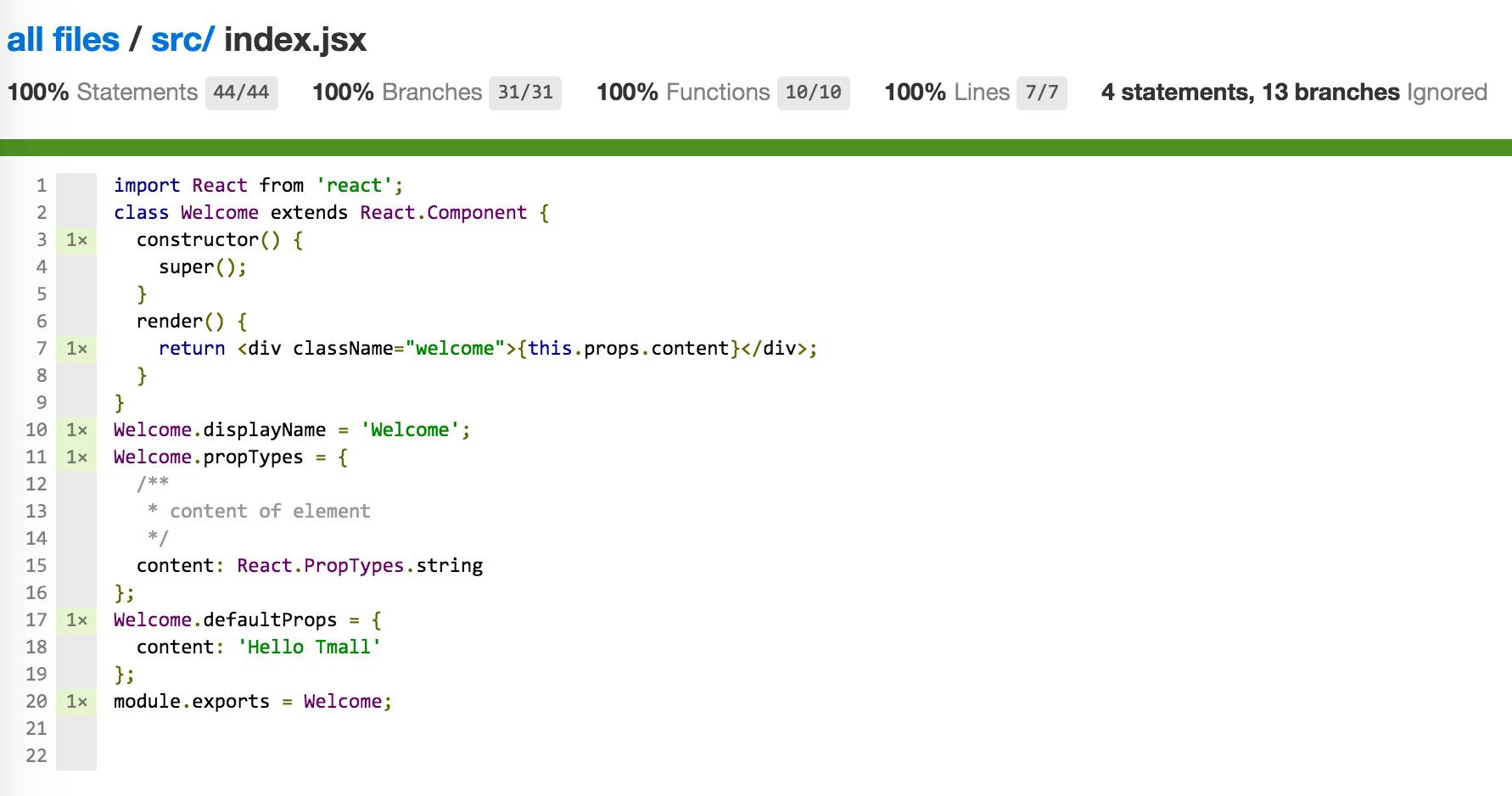Screen dimensions: 1512x796
Task: Click the "1×" execution count beside line 3
Action: (76, 240)
